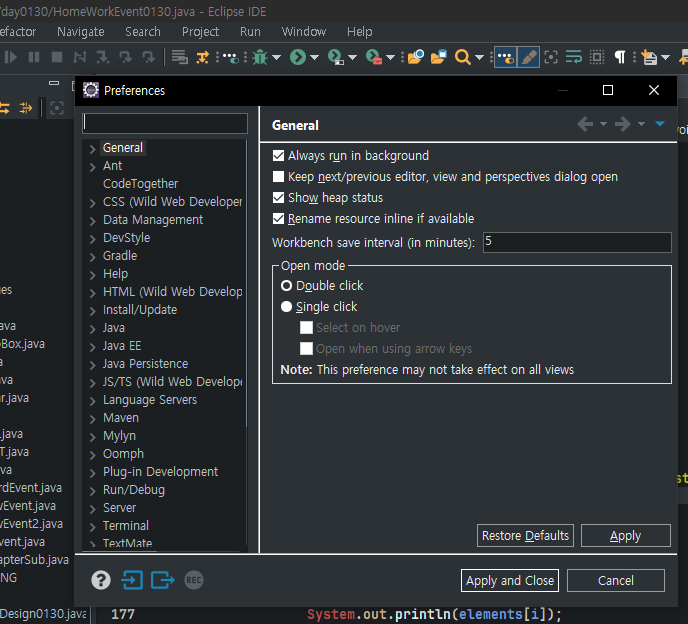688x624 pixels.
Task: Open the Search icon dropdown arrow
Action: (x=479, y=57)
